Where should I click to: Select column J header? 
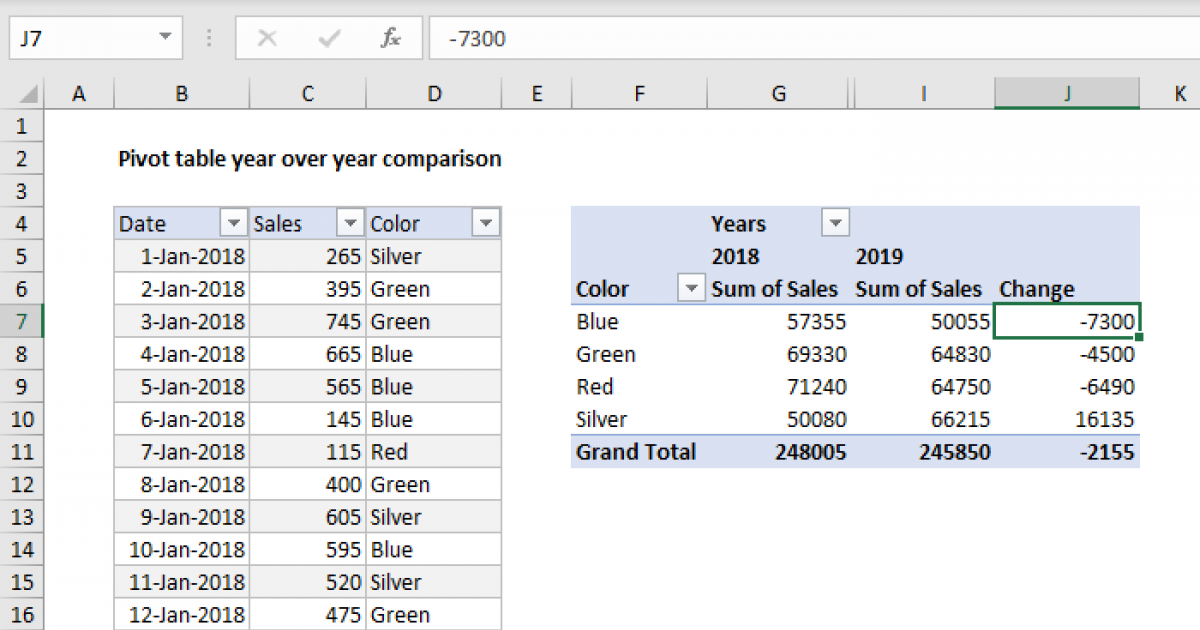pyautogui.click(x=1067, y=94)
